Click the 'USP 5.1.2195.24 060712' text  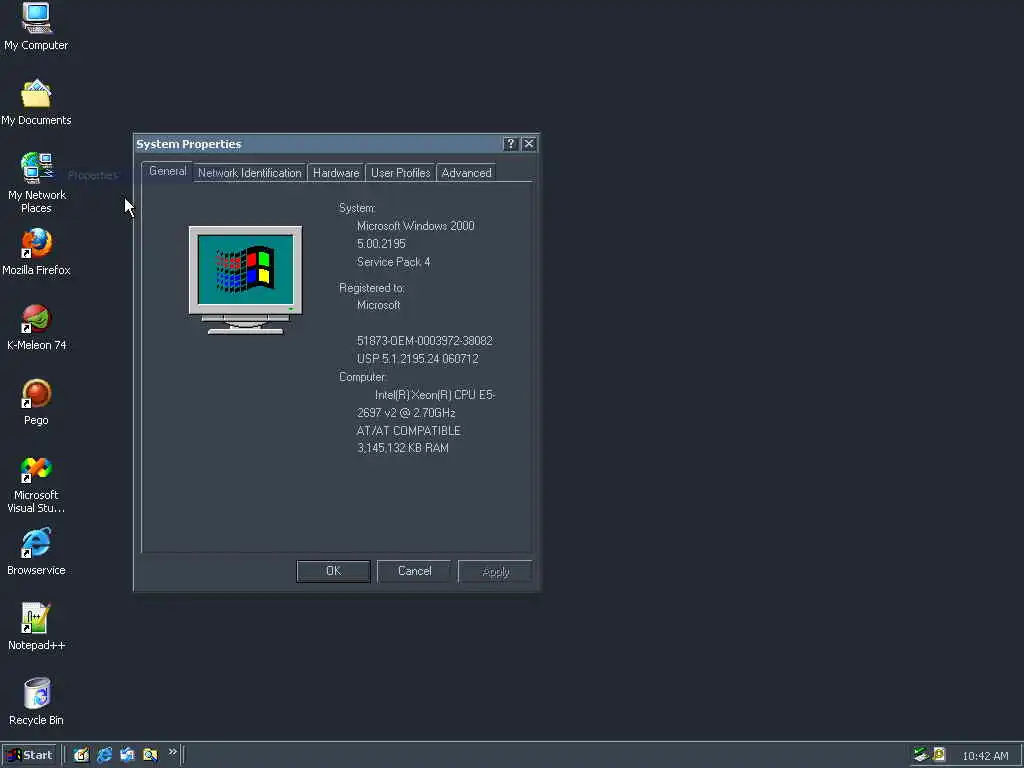point(417,359)
